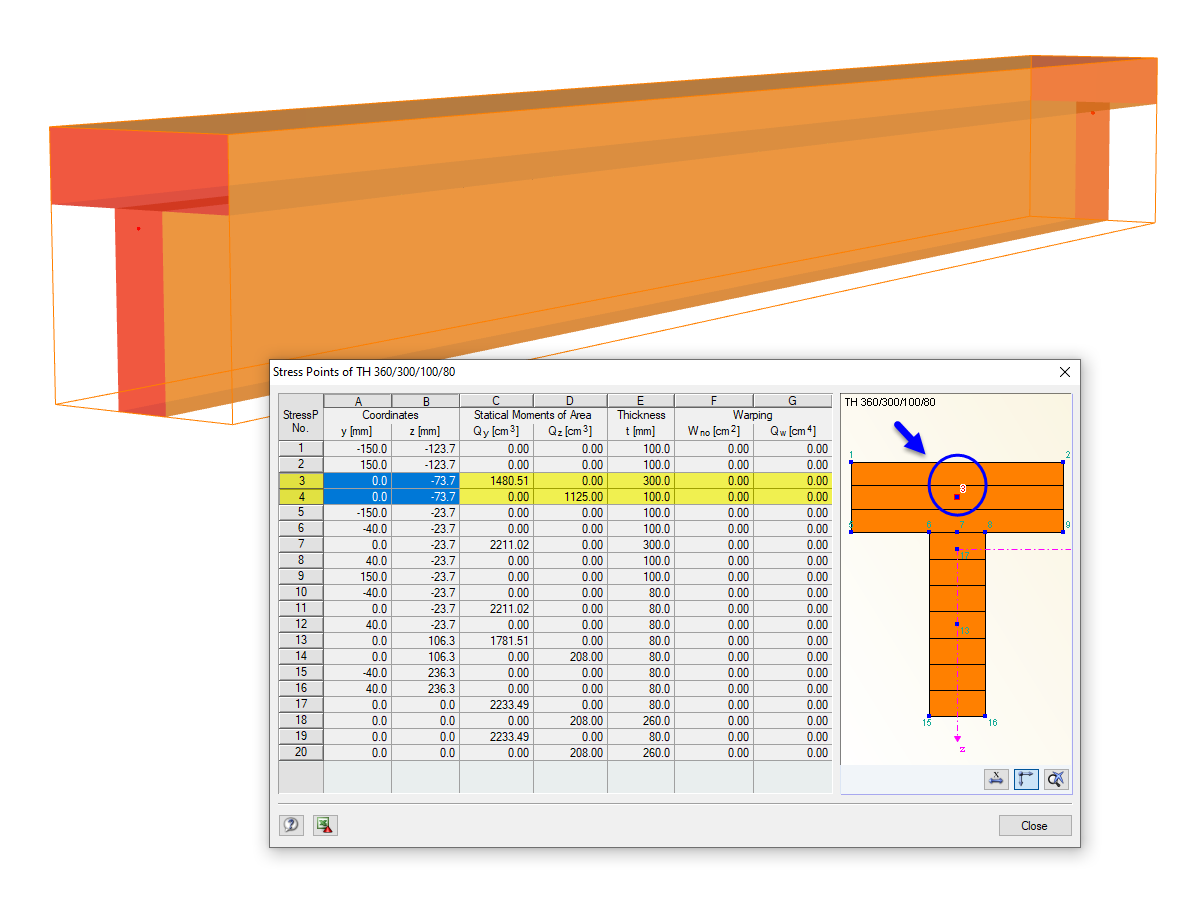Click the Coordinates header
Screen dimensions: 1200x900
(x=391, y=415)
